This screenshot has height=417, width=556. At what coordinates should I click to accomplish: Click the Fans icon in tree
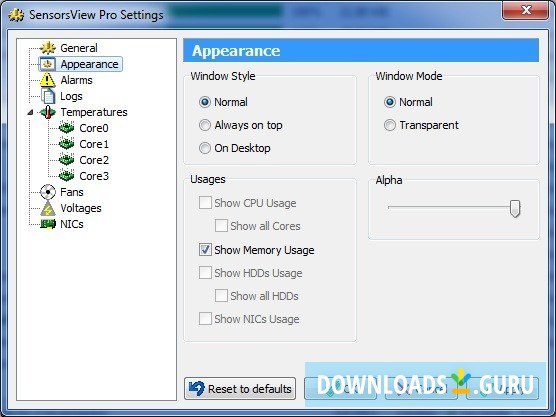(x=48, y=192)
